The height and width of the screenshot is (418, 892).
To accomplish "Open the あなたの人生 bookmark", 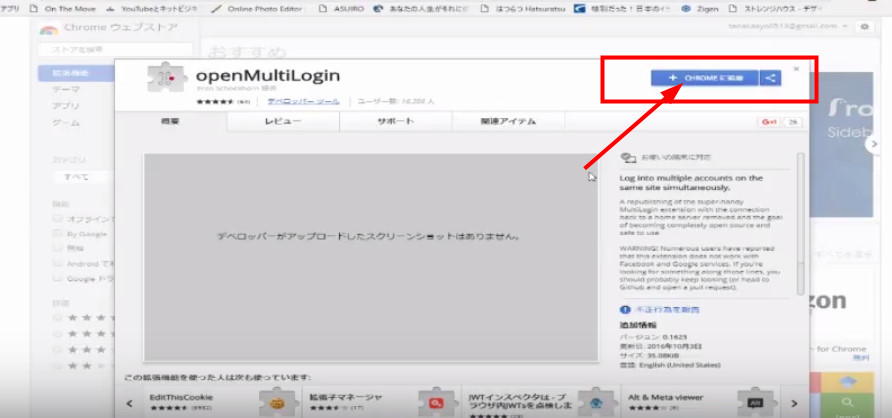I will pos(423,9).
